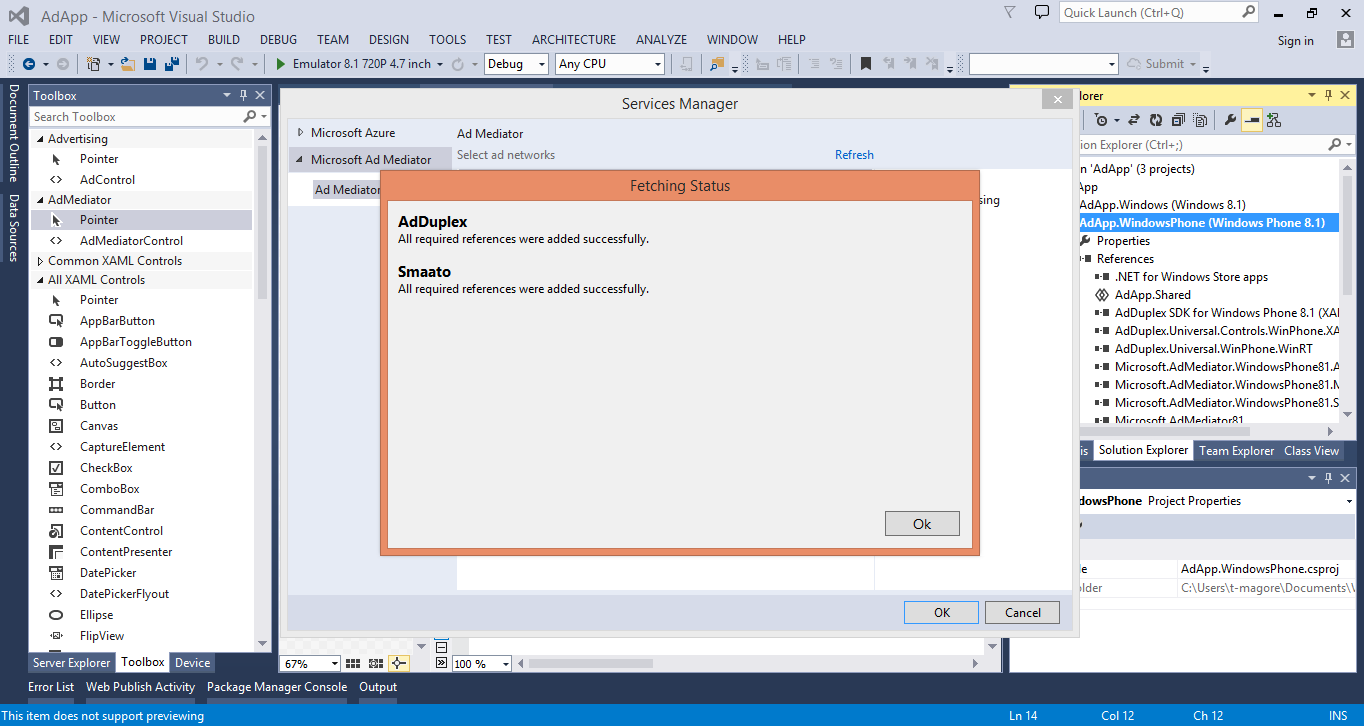Image resolution: width=1364 pixels, height=726 pixels.
Task: Click Pending Changes Filter clock icon in Solution Explorer
Action: point(1101,120)
